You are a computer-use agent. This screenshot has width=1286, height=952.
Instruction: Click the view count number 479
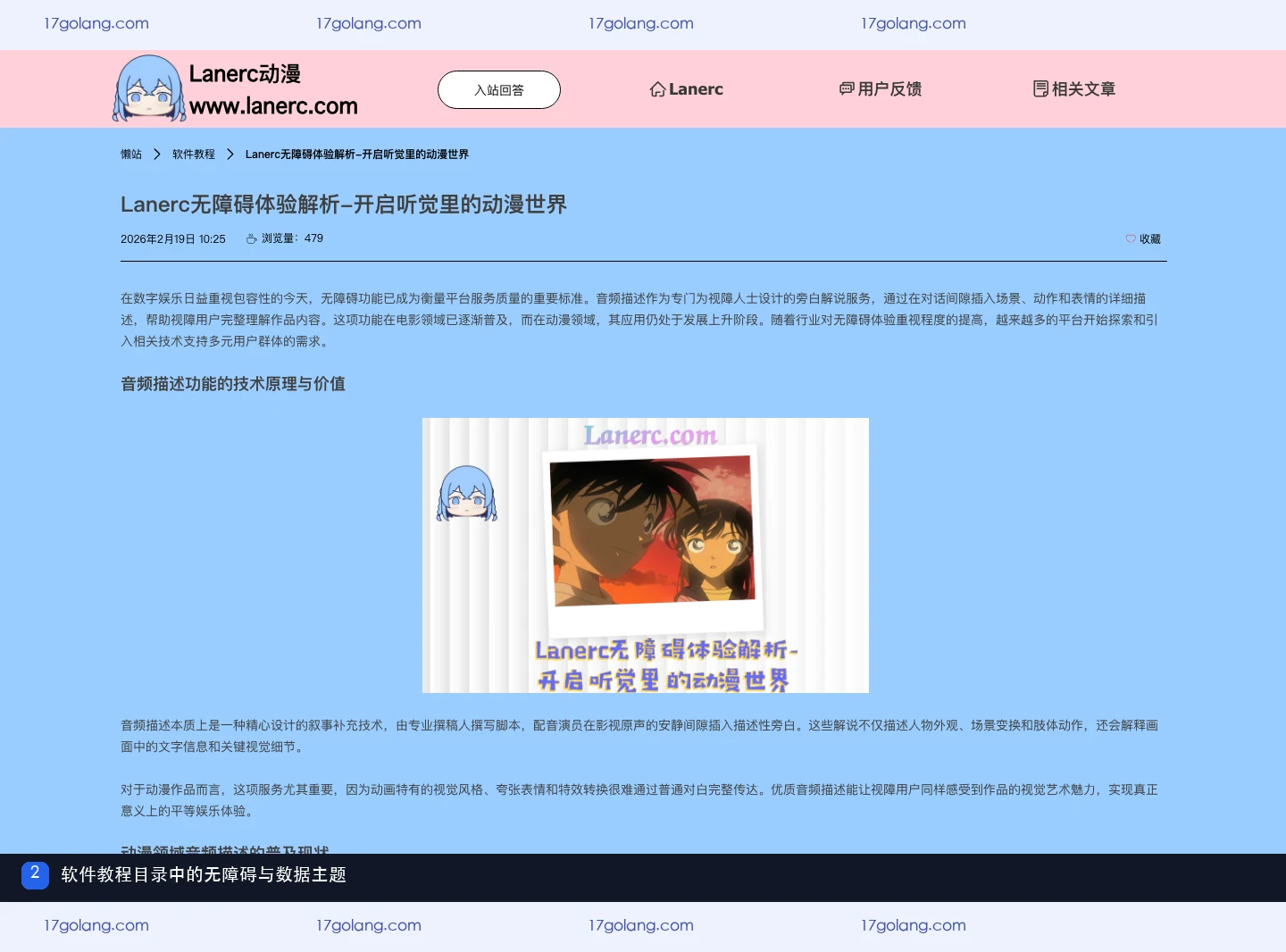(313, 238)
